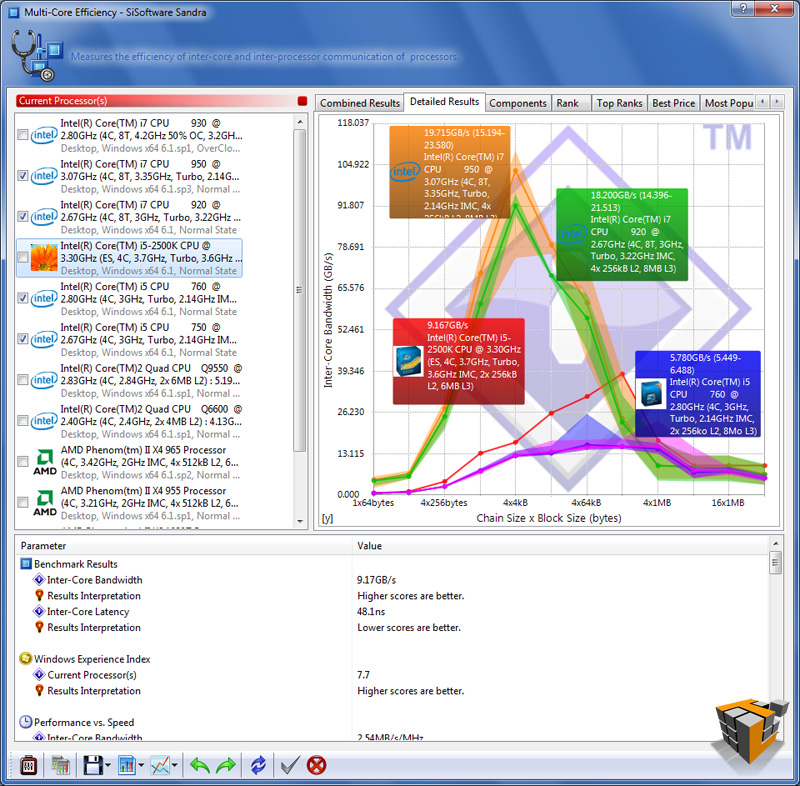The height and width of the screenshot is (786, 800).
Task: Click the blue refresh arrows icon
Action: click(x=258, y=766)
